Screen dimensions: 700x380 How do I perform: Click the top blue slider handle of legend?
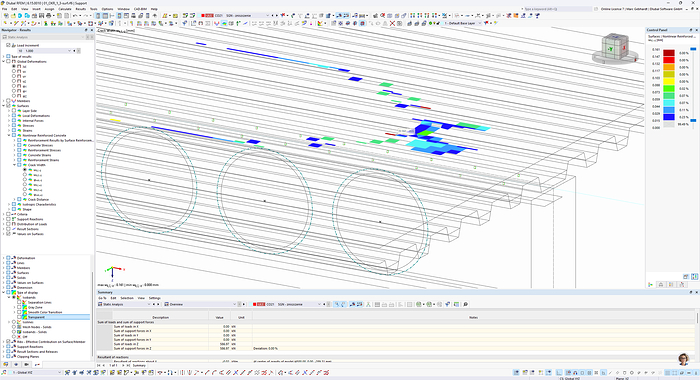coord(693,49)
